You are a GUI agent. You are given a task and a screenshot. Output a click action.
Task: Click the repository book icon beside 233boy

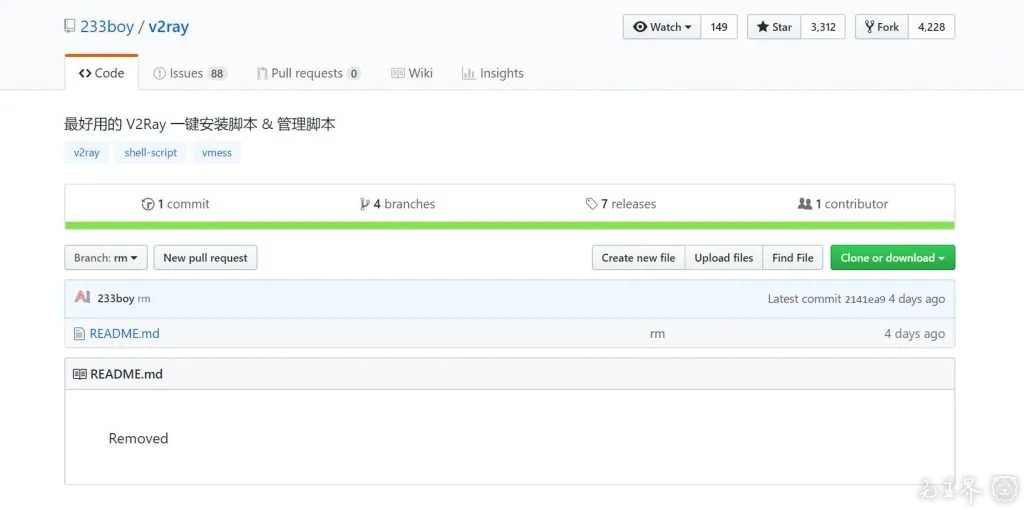point(69,27)
